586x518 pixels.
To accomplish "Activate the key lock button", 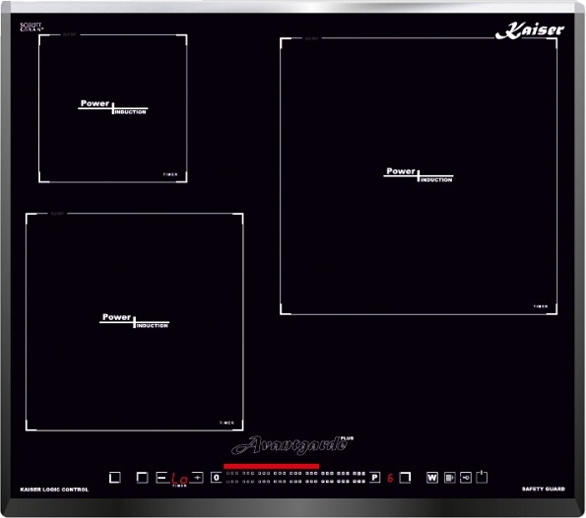I will click(466, 478).
